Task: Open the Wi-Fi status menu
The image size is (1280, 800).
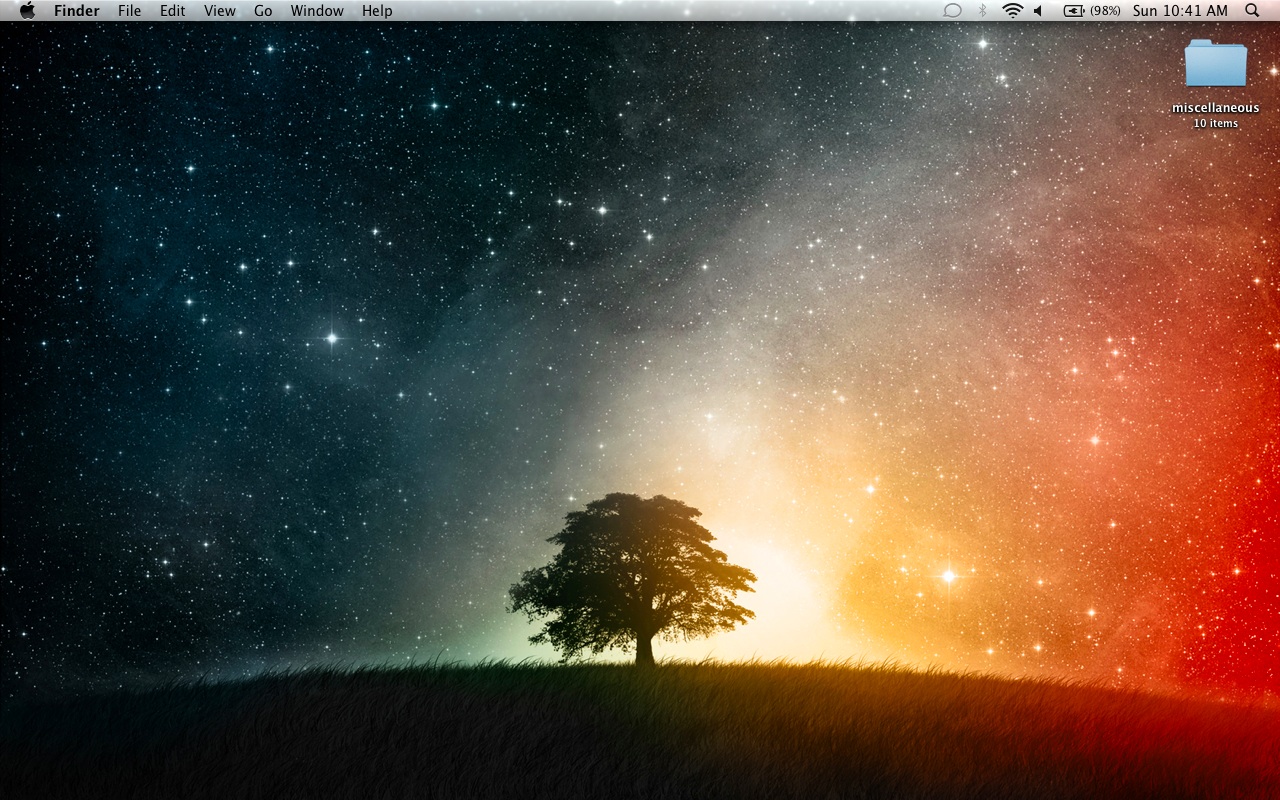Action: click(1013, 10)
